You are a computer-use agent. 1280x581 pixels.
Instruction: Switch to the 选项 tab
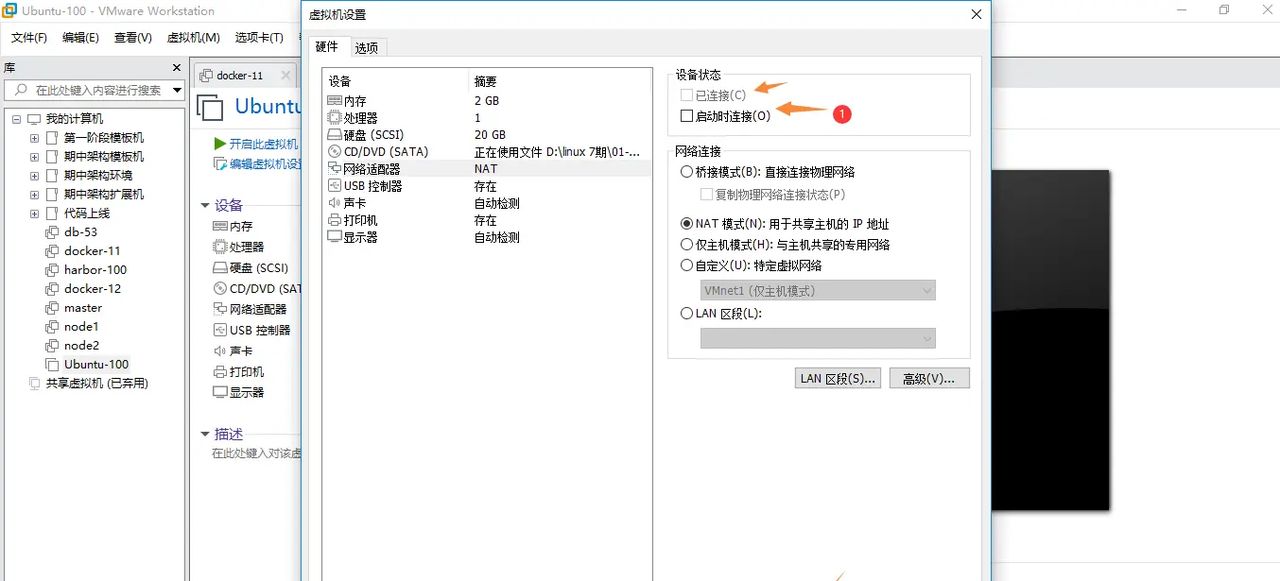(x=366, y=46)
